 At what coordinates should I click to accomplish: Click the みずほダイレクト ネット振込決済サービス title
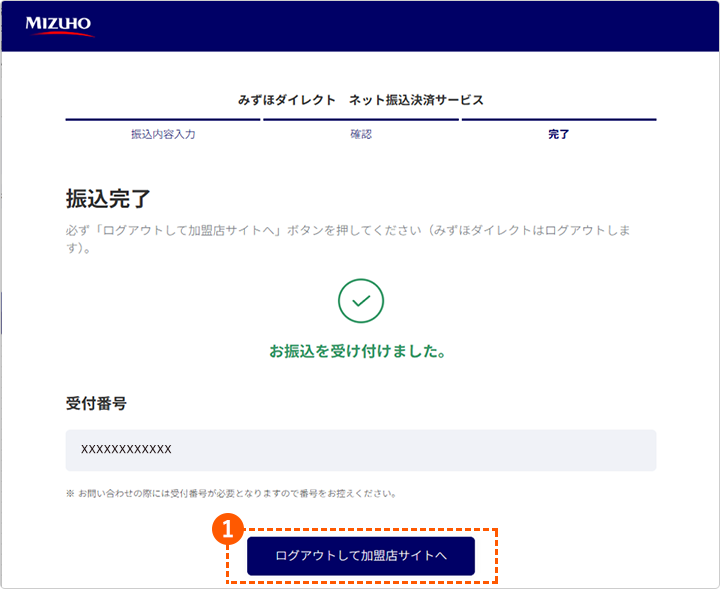pos(361,100)
